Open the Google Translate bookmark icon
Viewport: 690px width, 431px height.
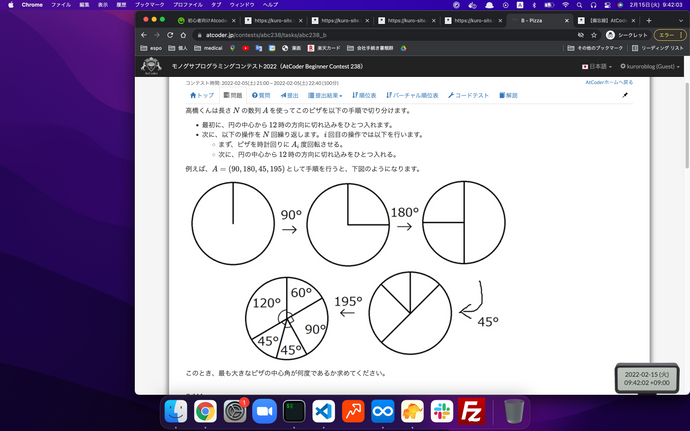point(259,48)
